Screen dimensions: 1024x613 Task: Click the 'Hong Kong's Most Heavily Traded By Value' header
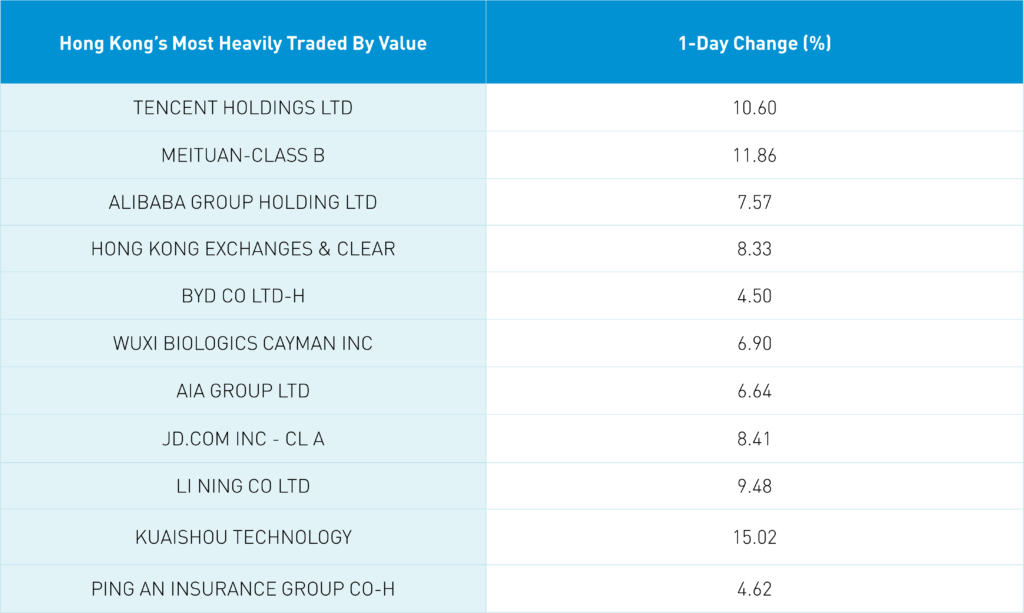(243, 44)
